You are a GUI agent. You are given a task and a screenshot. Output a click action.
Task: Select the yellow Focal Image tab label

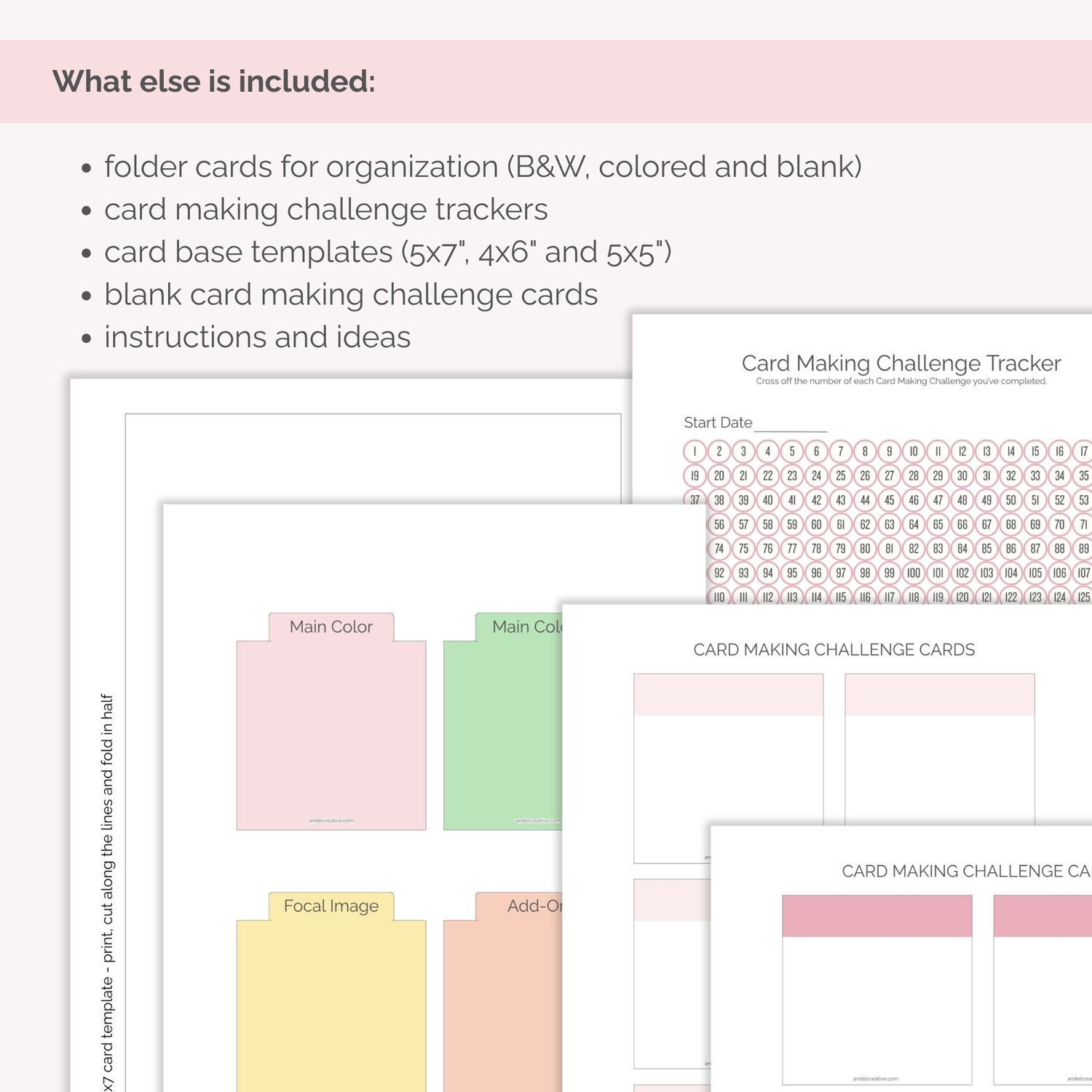point(331,906)
